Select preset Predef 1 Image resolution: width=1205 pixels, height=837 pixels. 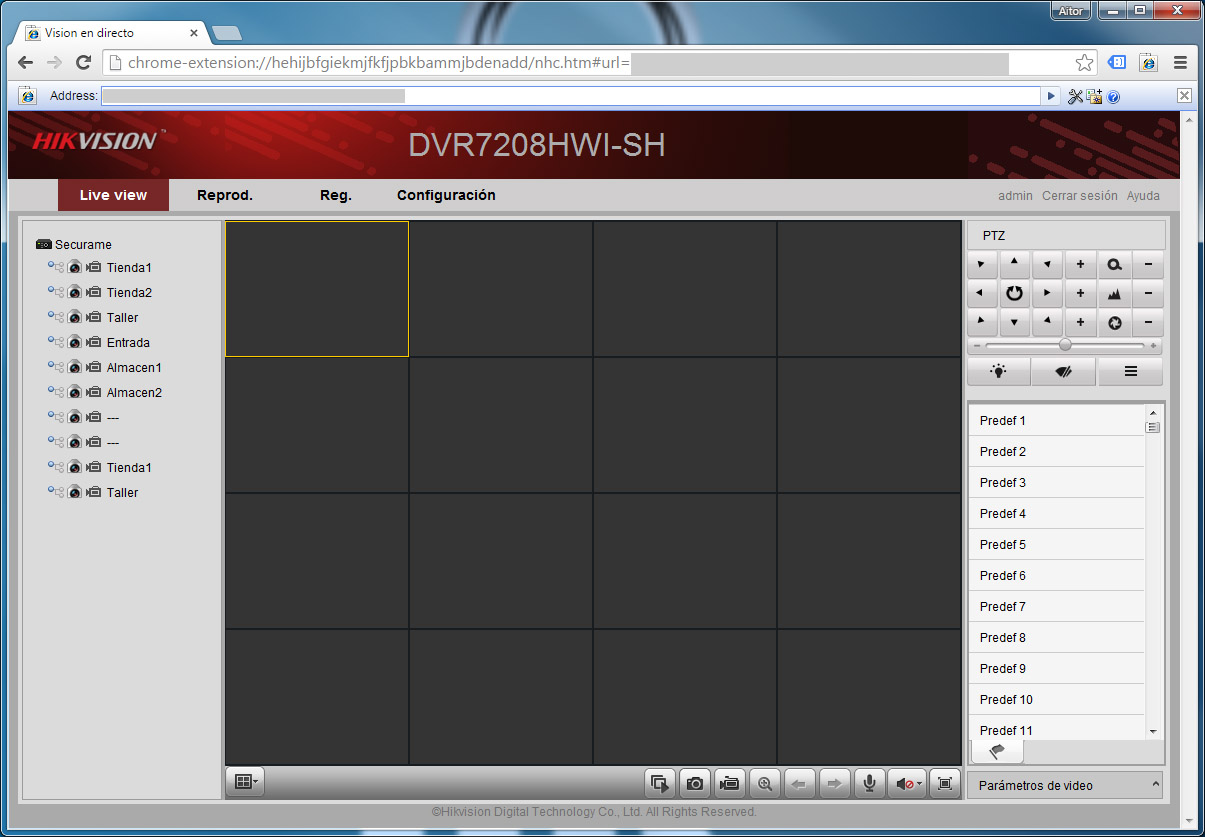[1056, 421]
